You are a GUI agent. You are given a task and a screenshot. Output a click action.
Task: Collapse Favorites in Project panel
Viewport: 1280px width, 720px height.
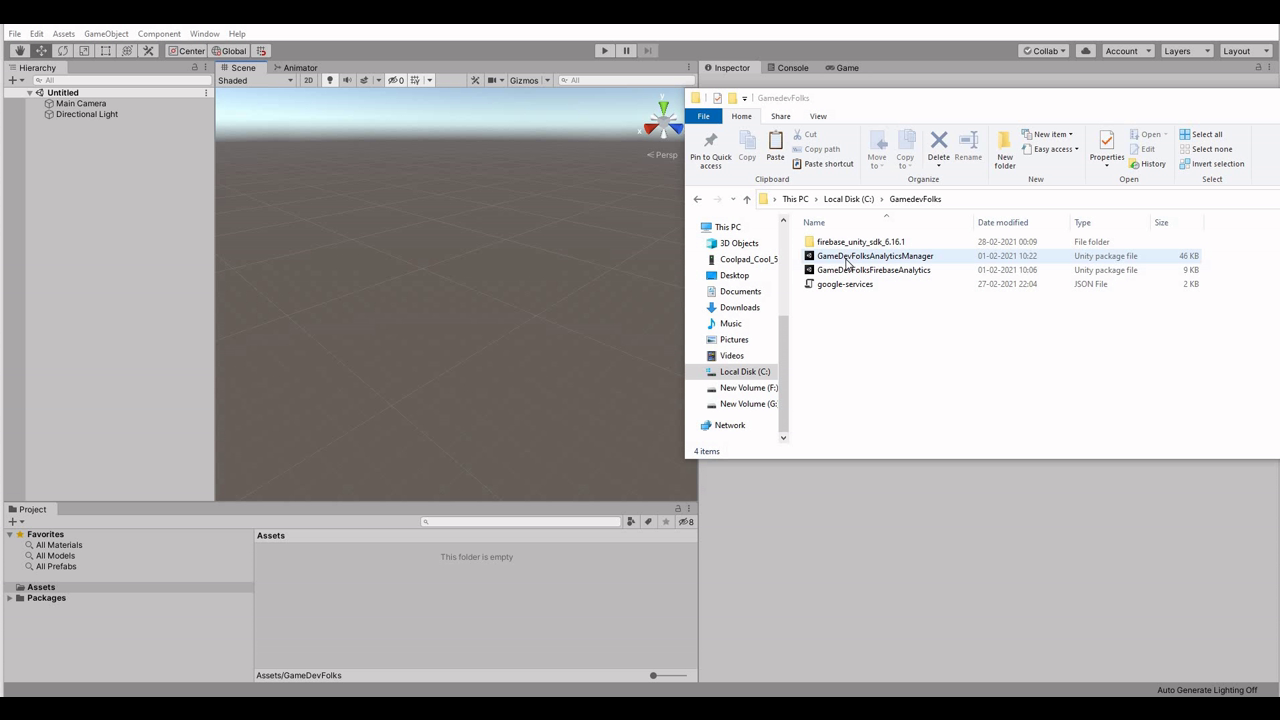pos(10,535)
